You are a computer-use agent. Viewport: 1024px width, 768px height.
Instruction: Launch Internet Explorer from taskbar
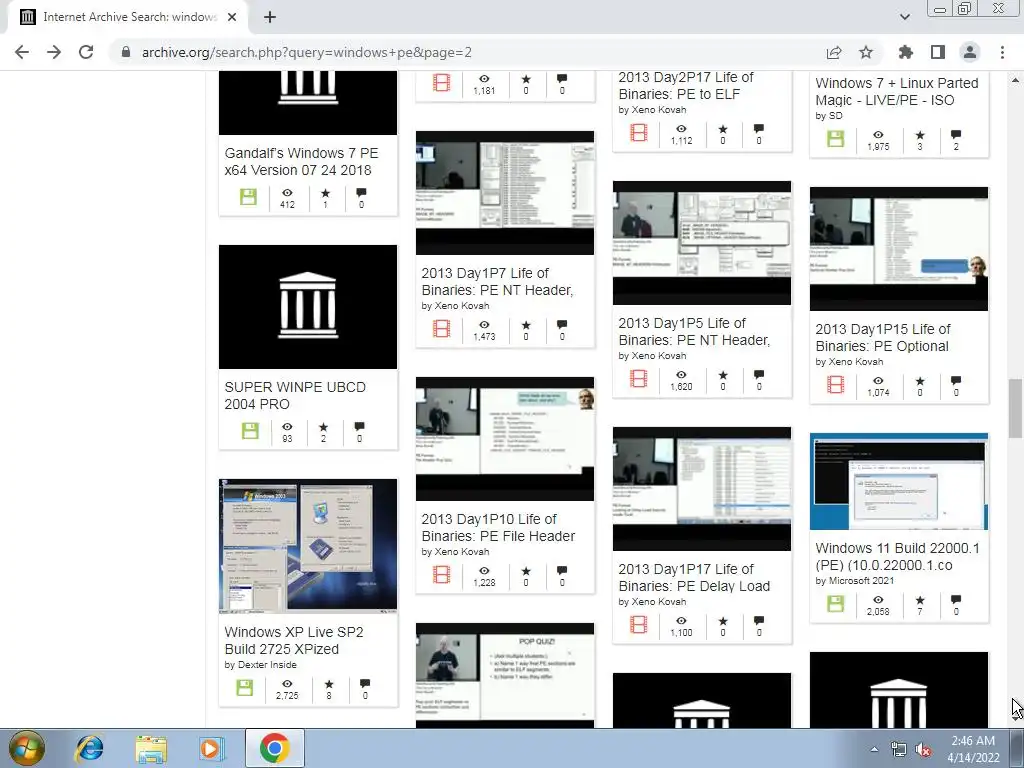coord(89,748)
